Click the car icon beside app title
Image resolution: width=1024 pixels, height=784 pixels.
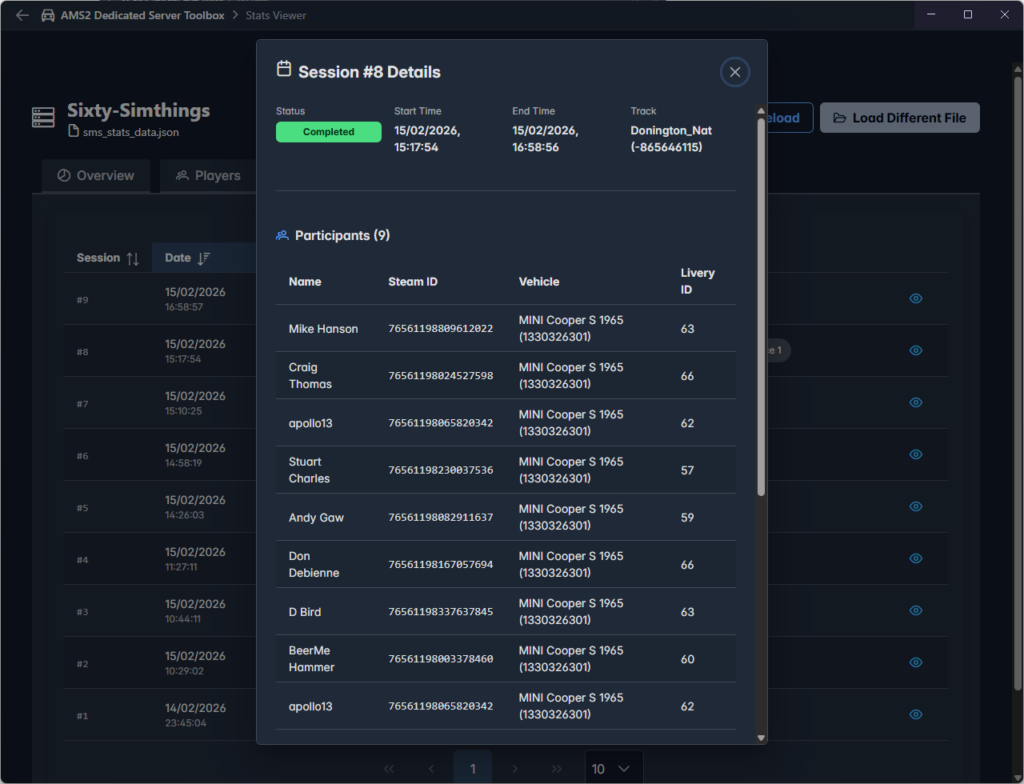point(48,15)
